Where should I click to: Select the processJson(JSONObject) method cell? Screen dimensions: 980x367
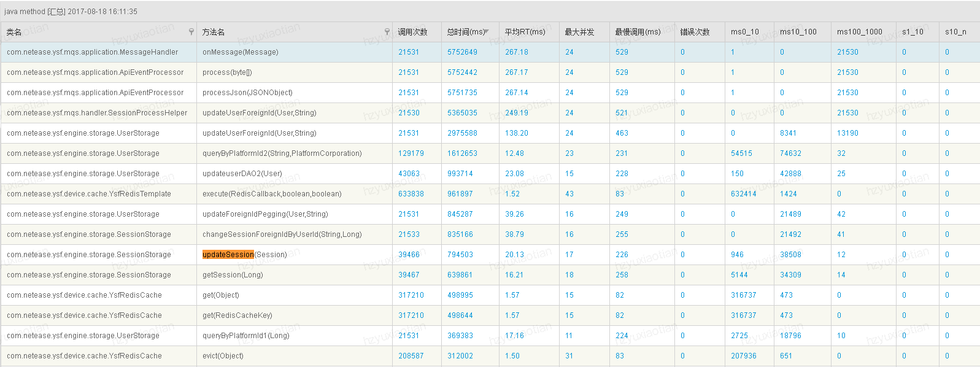248,93
